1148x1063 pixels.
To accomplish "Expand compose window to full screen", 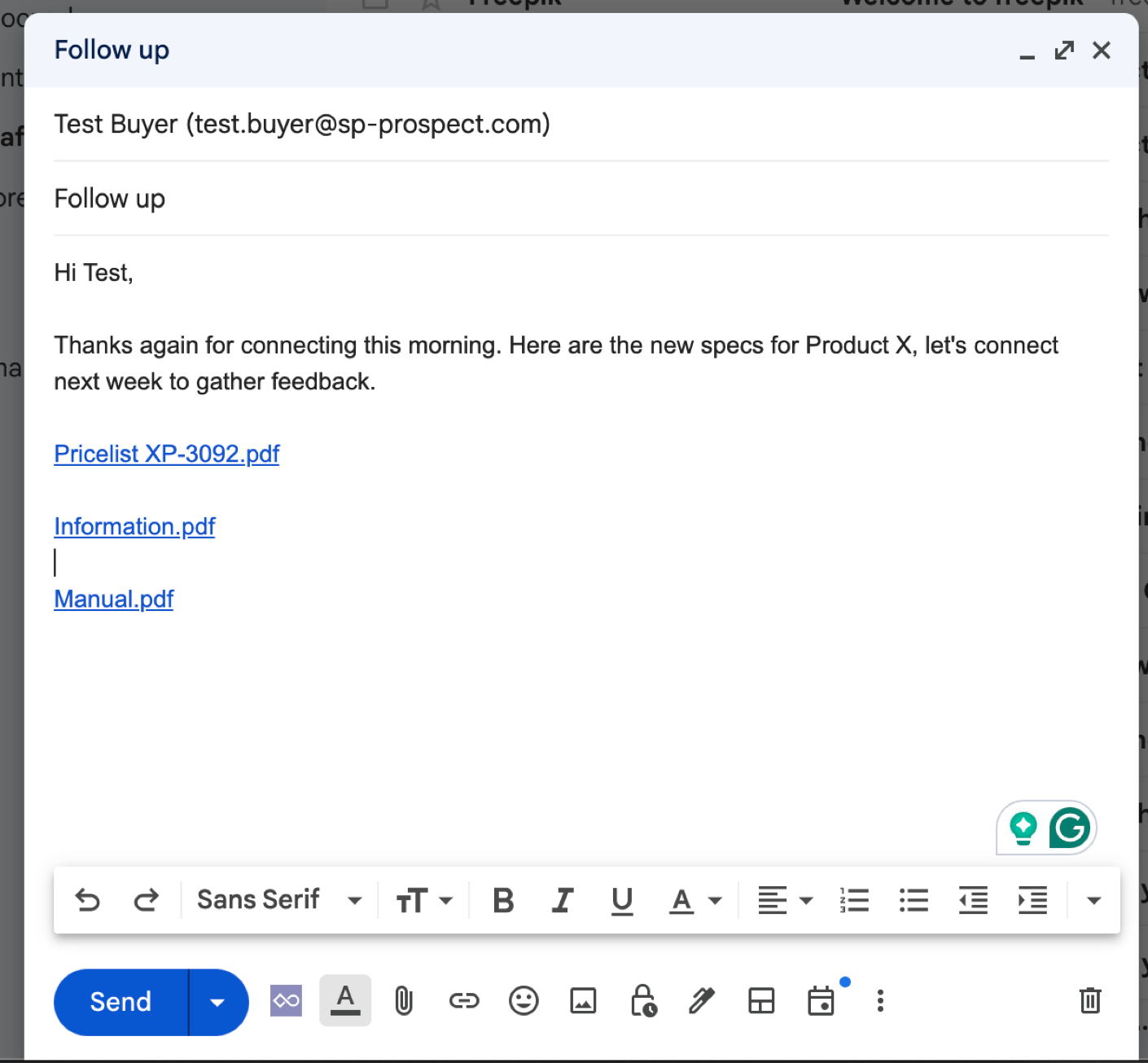I will coord(1064,51).
